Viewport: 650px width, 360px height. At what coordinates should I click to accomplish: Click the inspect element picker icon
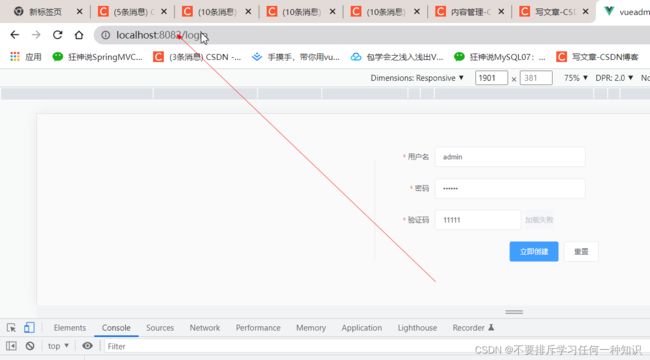[x=11, y=328]
